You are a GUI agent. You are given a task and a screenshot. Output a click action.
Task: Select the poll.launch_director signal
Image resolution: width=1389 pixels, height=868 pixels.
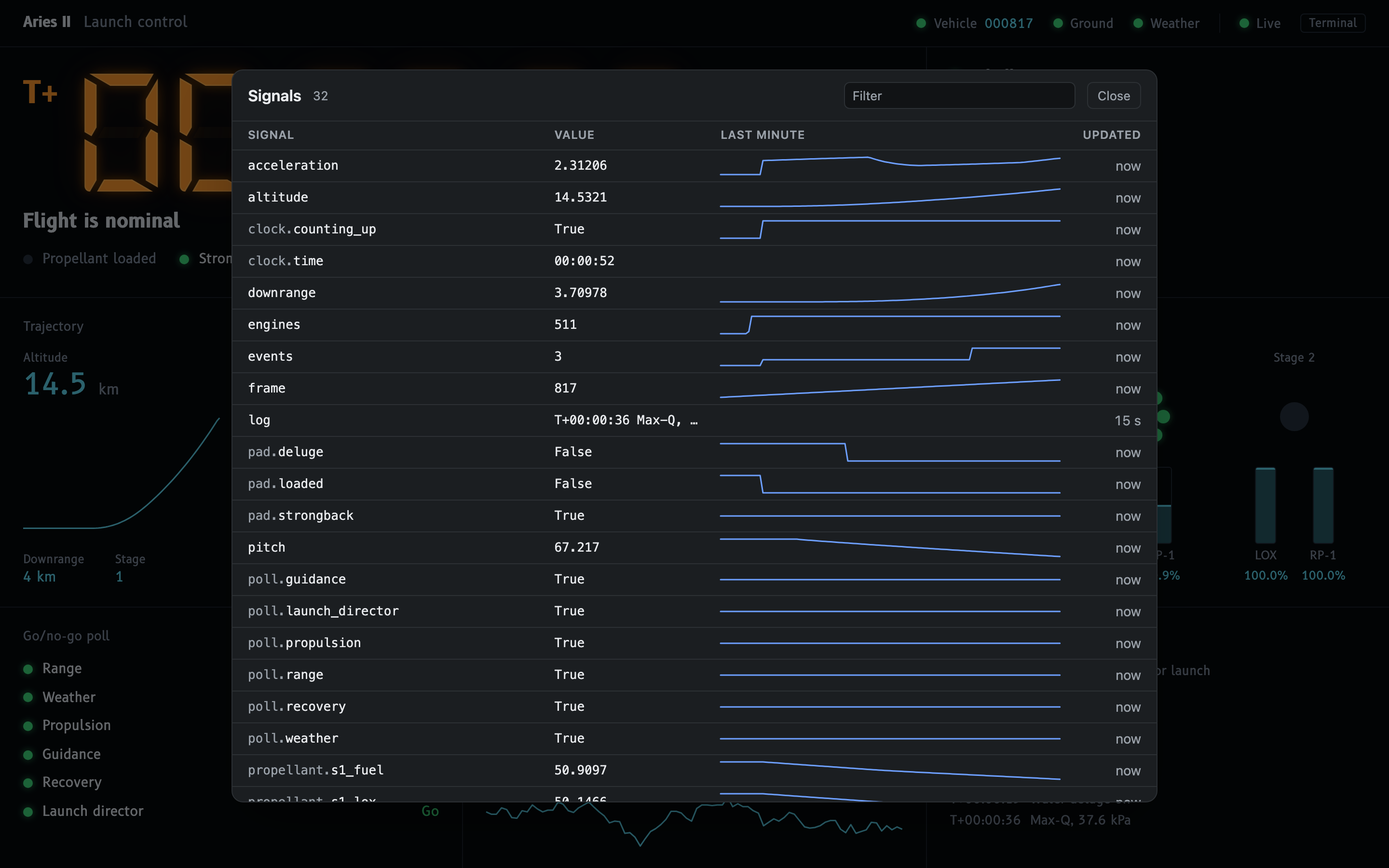(694, 611)
